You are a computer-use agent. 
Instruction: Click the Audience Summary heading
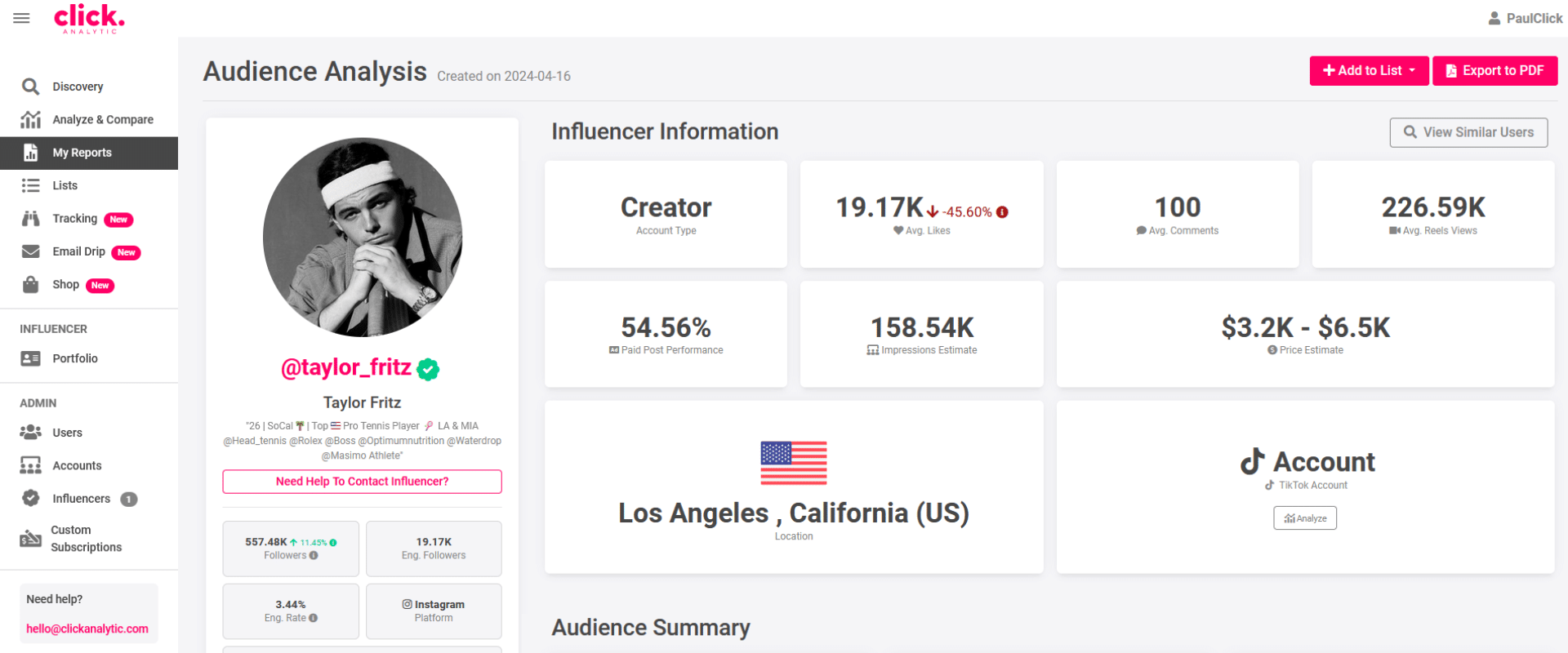click(x=651, y=627)
